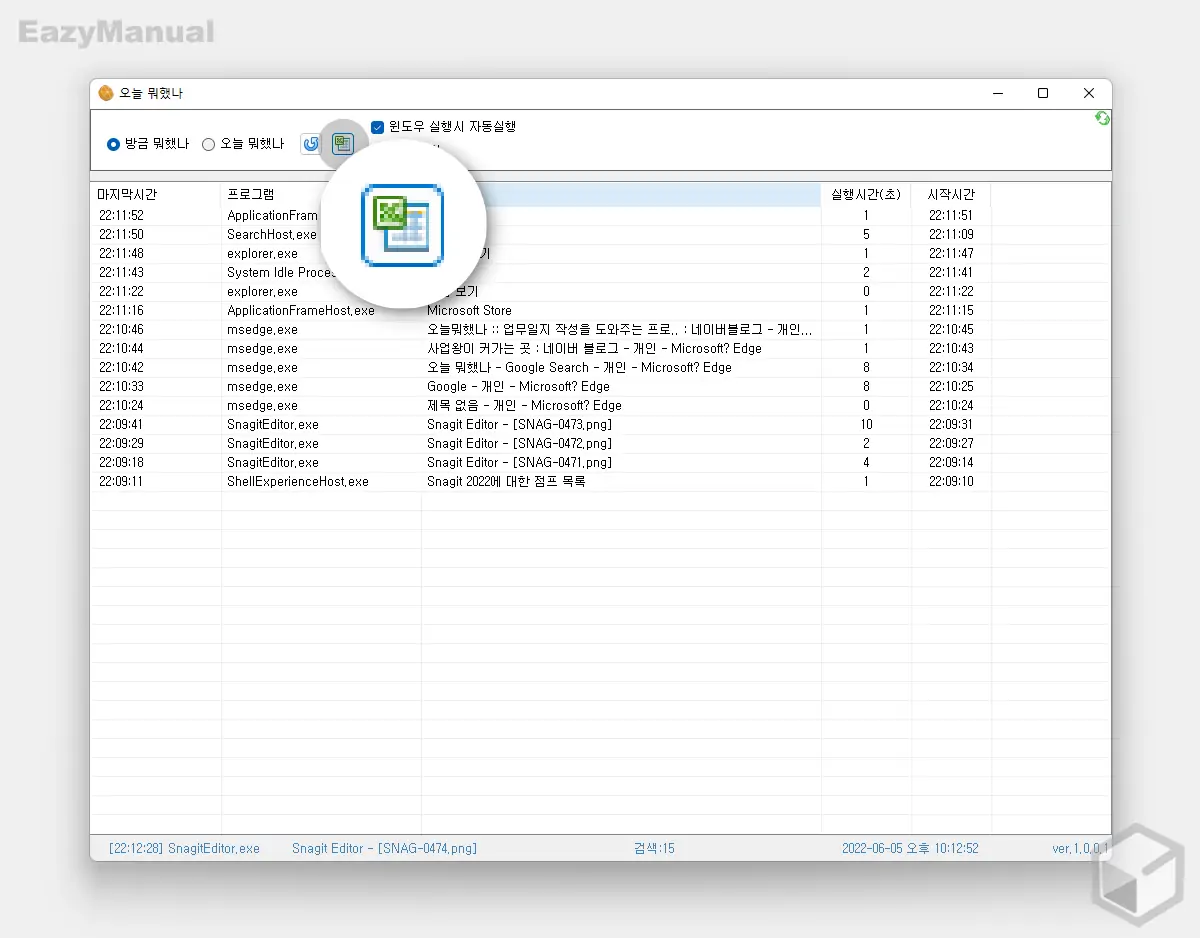Click the SNAG-0474.png status bar entry

384,848
